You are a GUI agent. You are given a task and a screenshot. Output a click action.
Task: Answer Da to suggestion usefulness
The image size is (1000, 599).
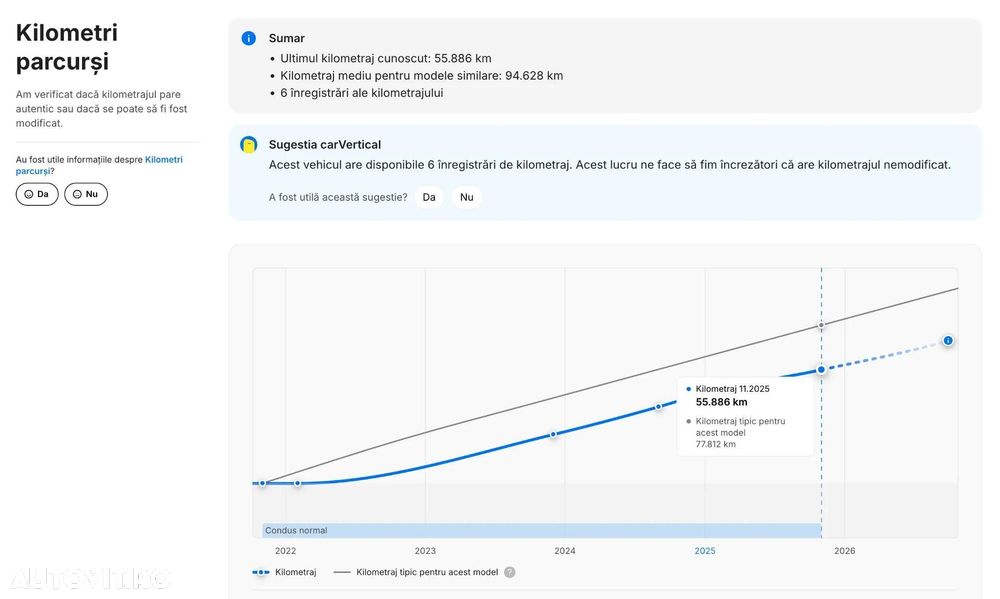[429, 197]
